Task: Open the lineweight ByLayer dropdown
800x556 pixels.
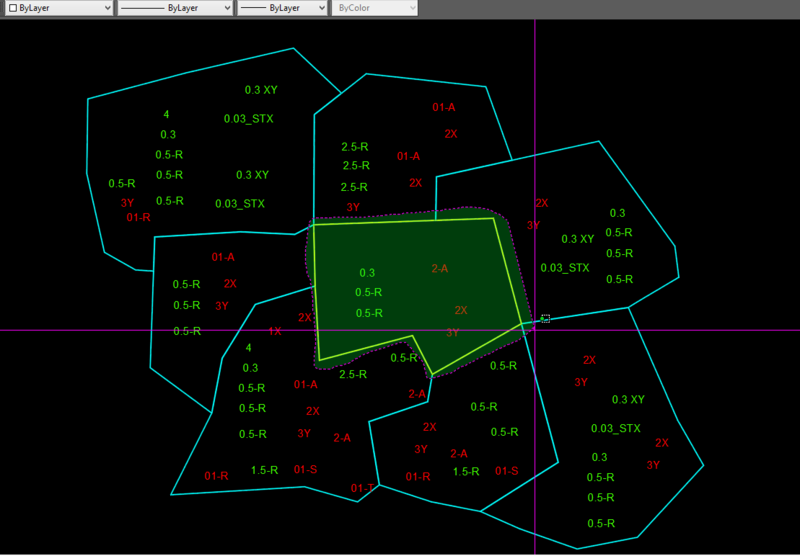Action: (x=282, y=8)
